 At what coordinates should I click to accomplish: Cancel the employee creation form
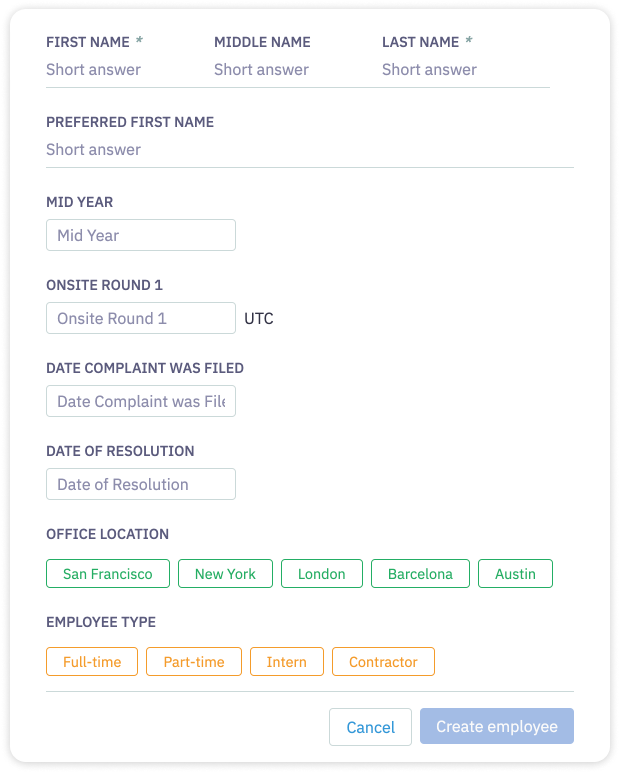coord(370,727)
